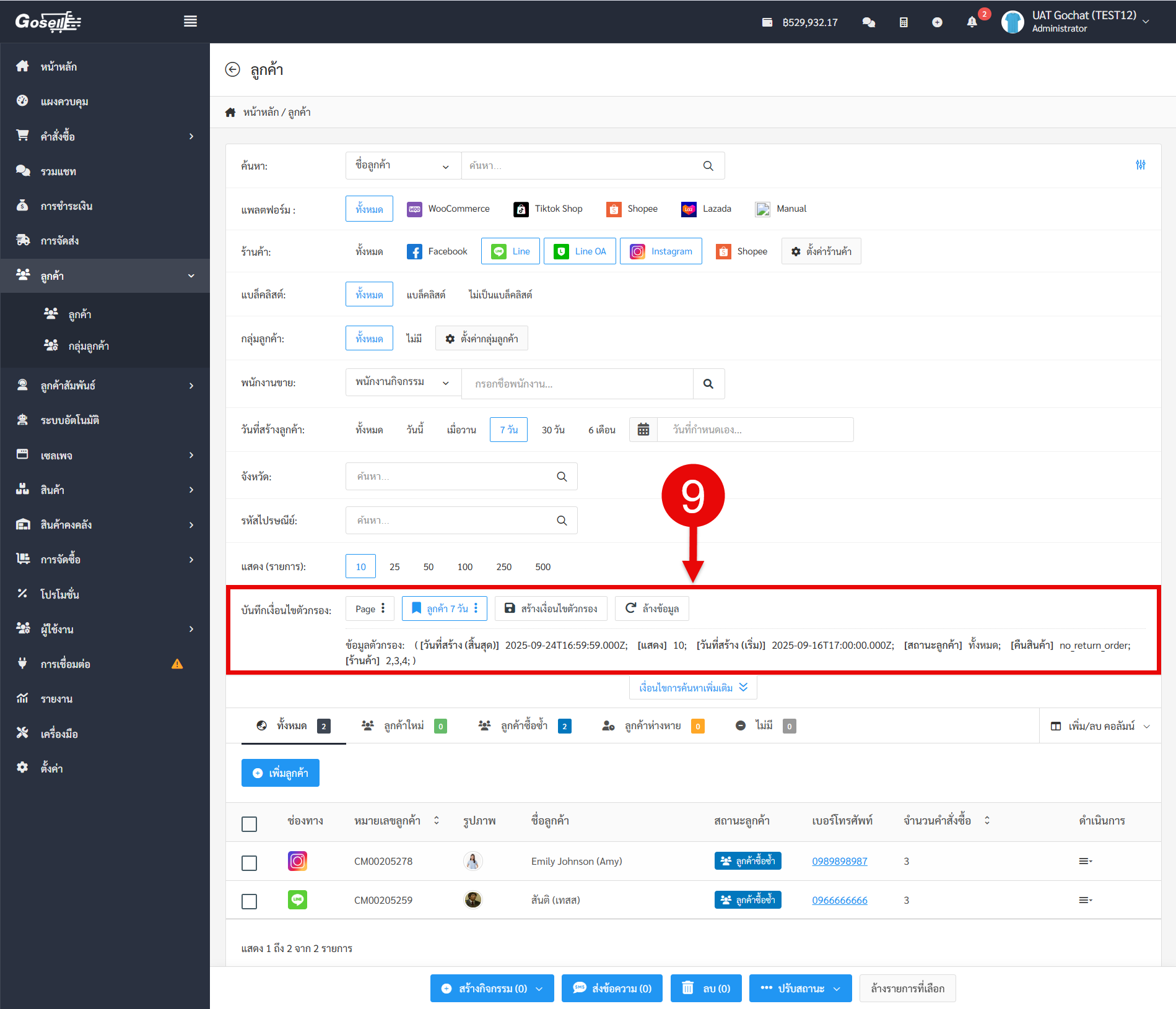Expand the additional search conditions section
The width and height of the screenshot is (1176, 1009).
click(x=693, y=688)
